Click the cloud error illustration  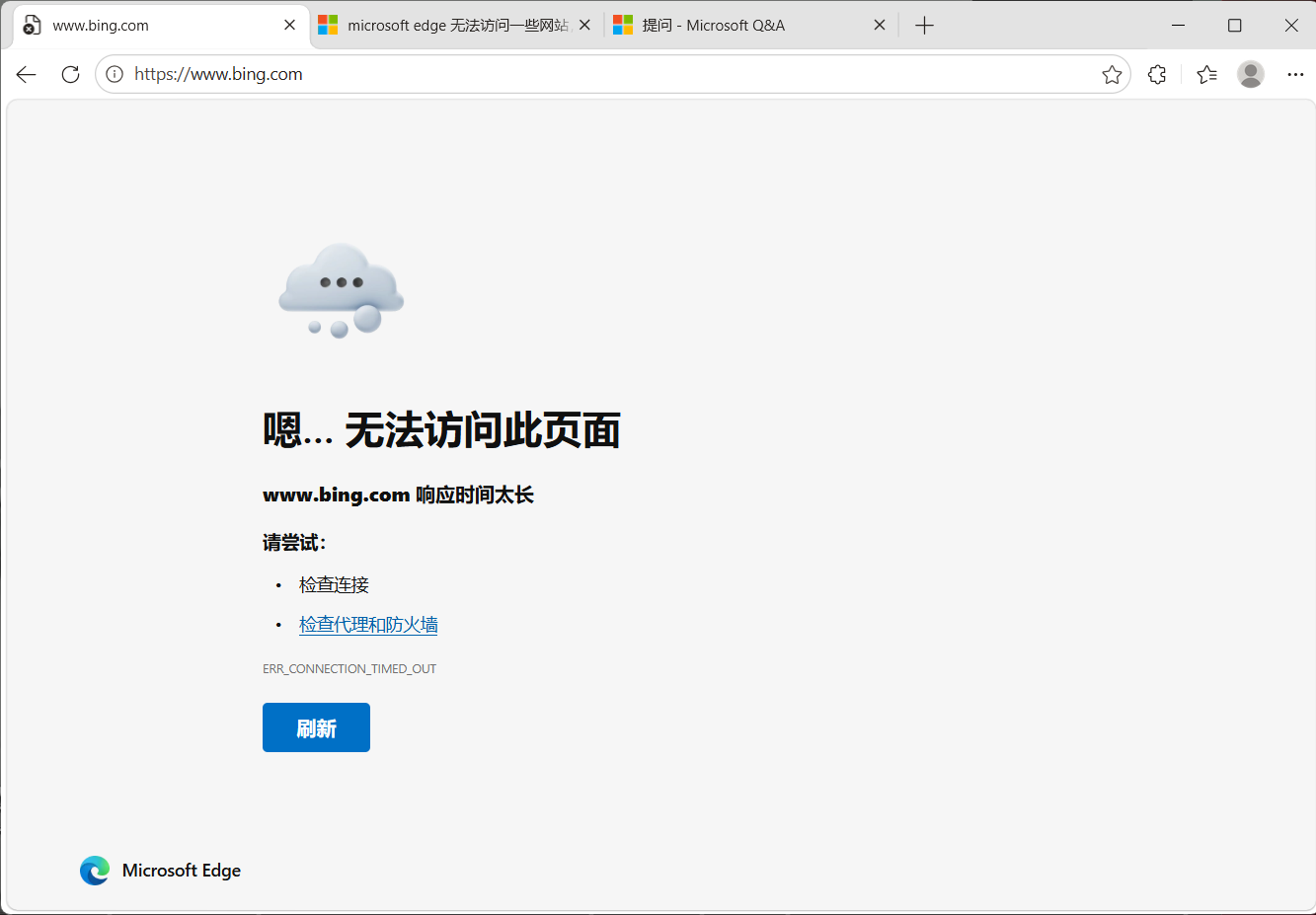[x=342, y=290]
